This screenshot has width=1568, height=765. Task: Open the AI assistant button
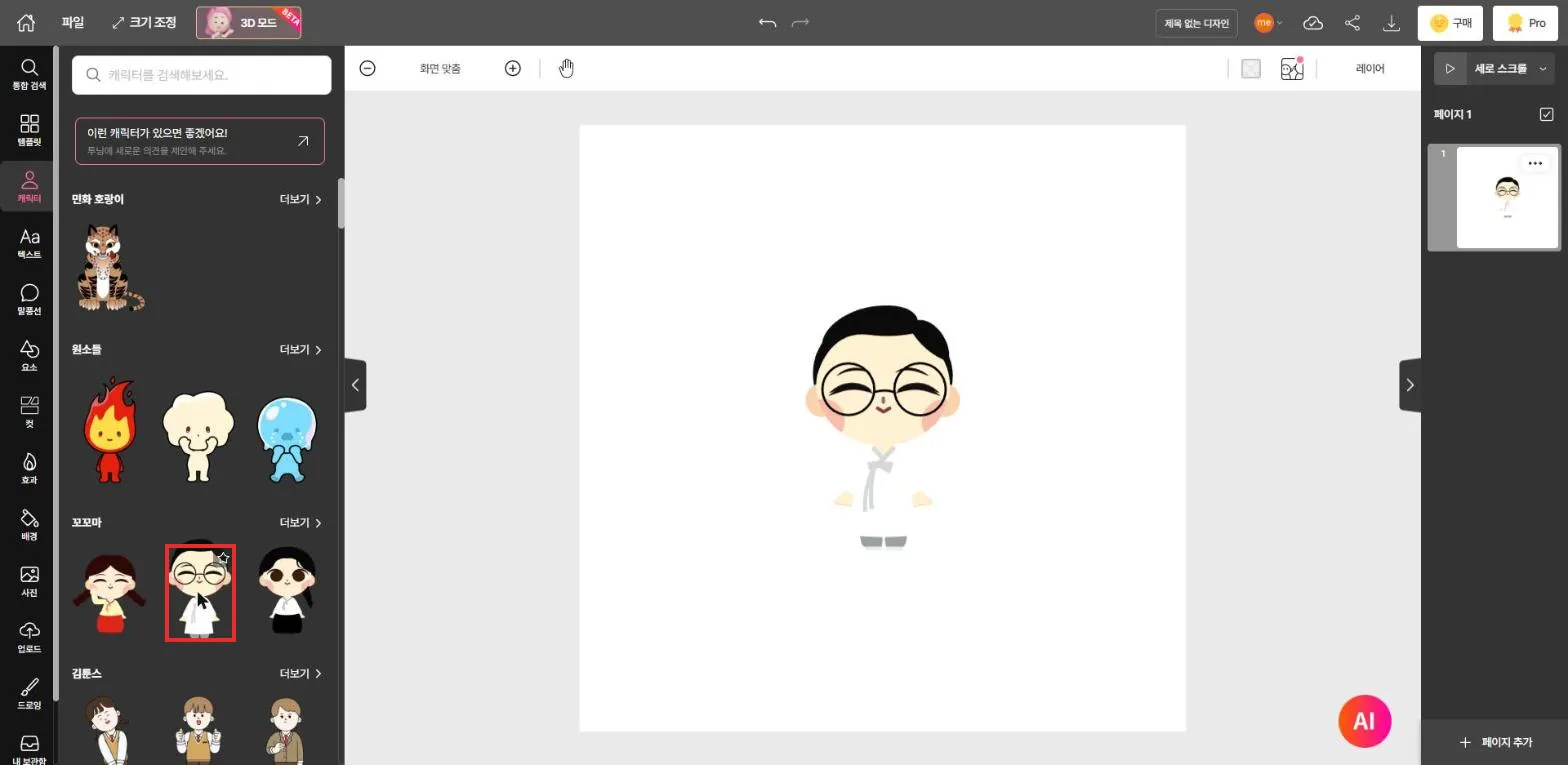1365,721
